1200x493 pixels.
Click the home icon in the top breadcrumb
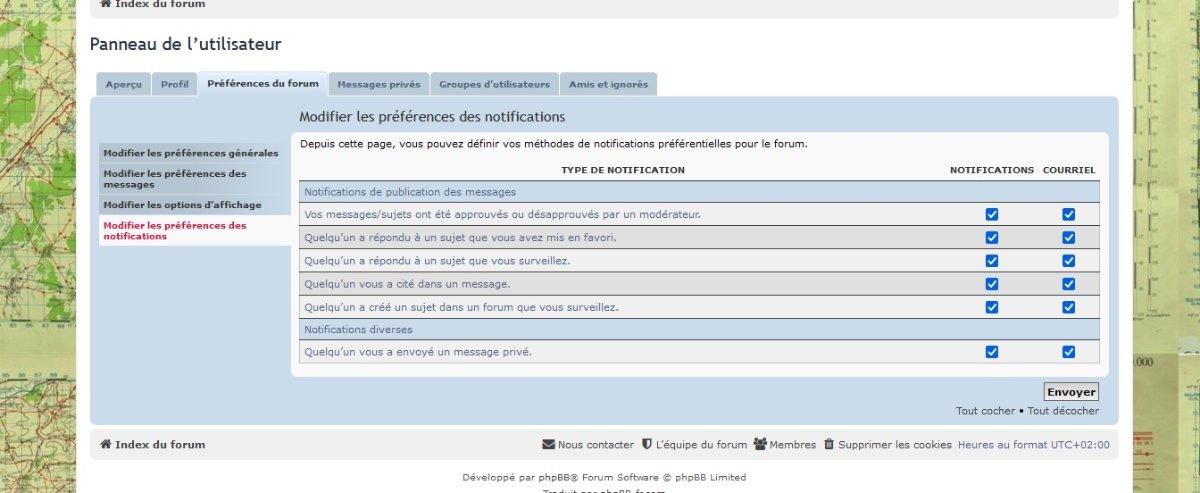tap(105, 4)
